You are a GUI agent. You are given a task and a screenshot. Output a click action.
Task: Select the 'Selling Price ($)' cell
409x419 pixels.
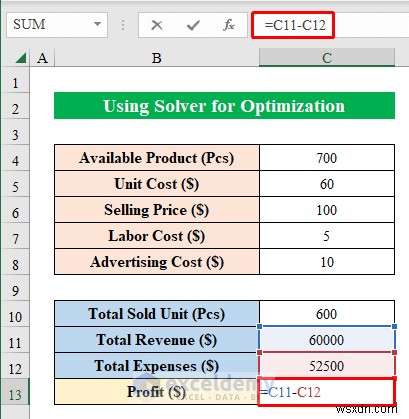tap(157, 210)
